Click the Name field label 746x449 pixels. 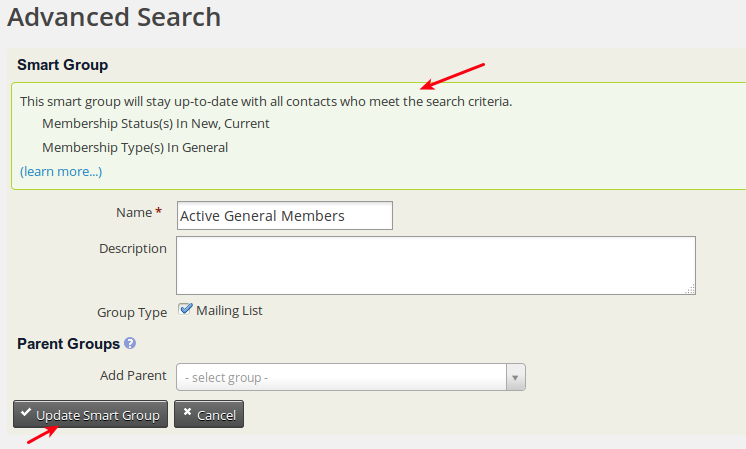[x=134, y=213]
